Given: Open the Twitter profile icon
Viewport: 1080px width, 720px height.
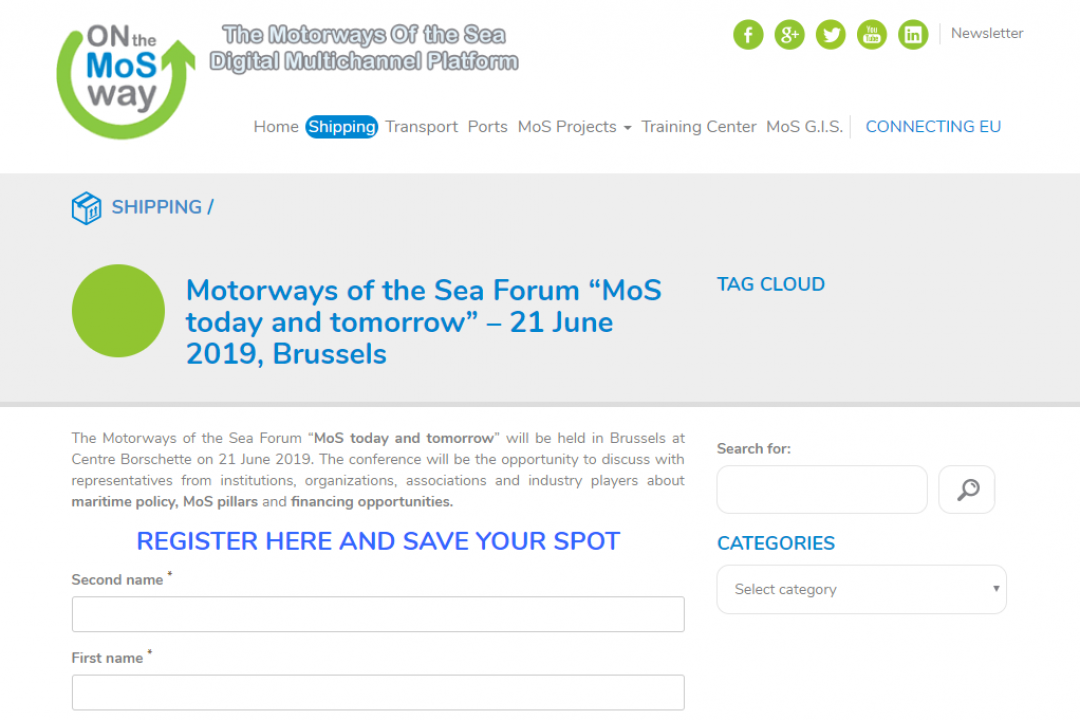Looking at the screenshot, I should coord(830,34).
